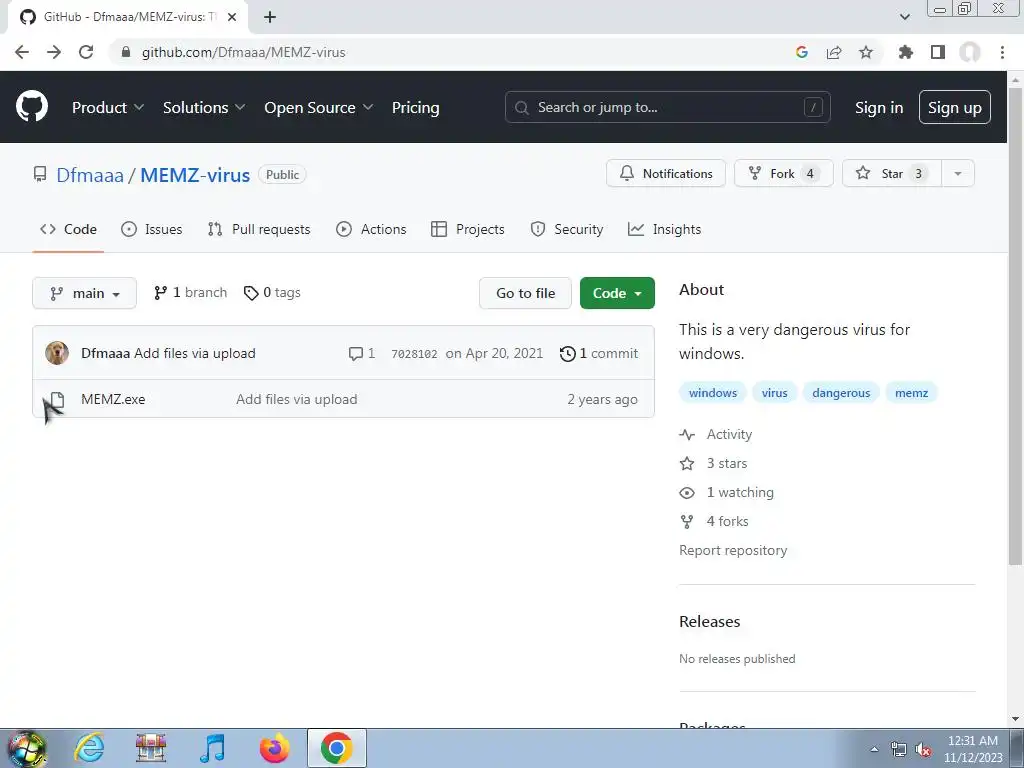1024x768 pixels.
Task: Open the Activity link
Action: point(716,434)
